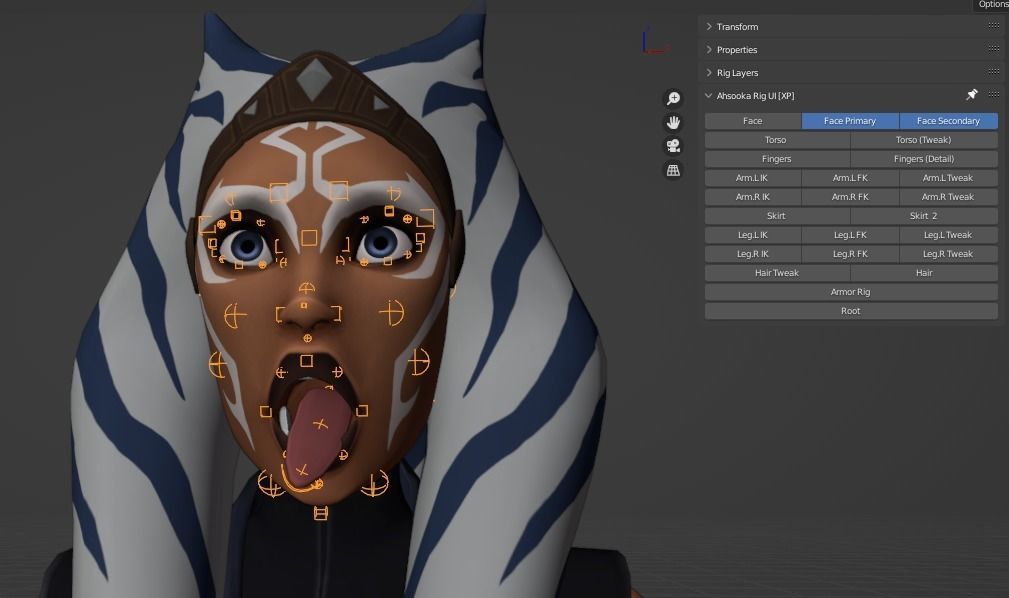
Task: Enable the Arm.R Tweak layer
Action: 949,196
